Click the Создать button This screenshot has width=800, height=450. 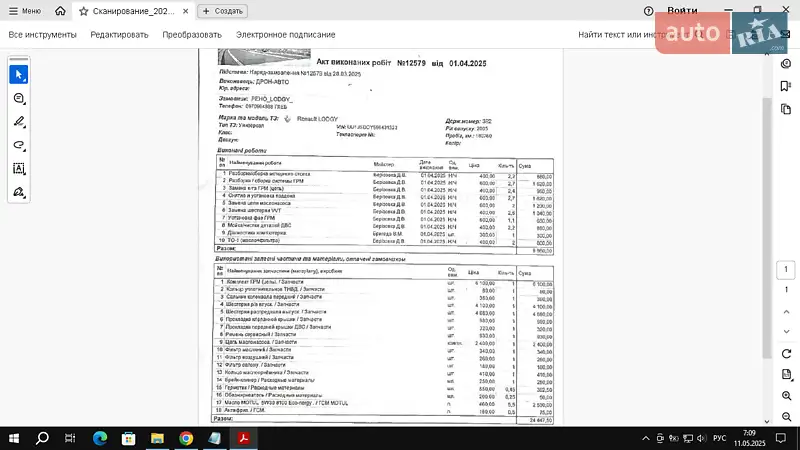(222, 11)
